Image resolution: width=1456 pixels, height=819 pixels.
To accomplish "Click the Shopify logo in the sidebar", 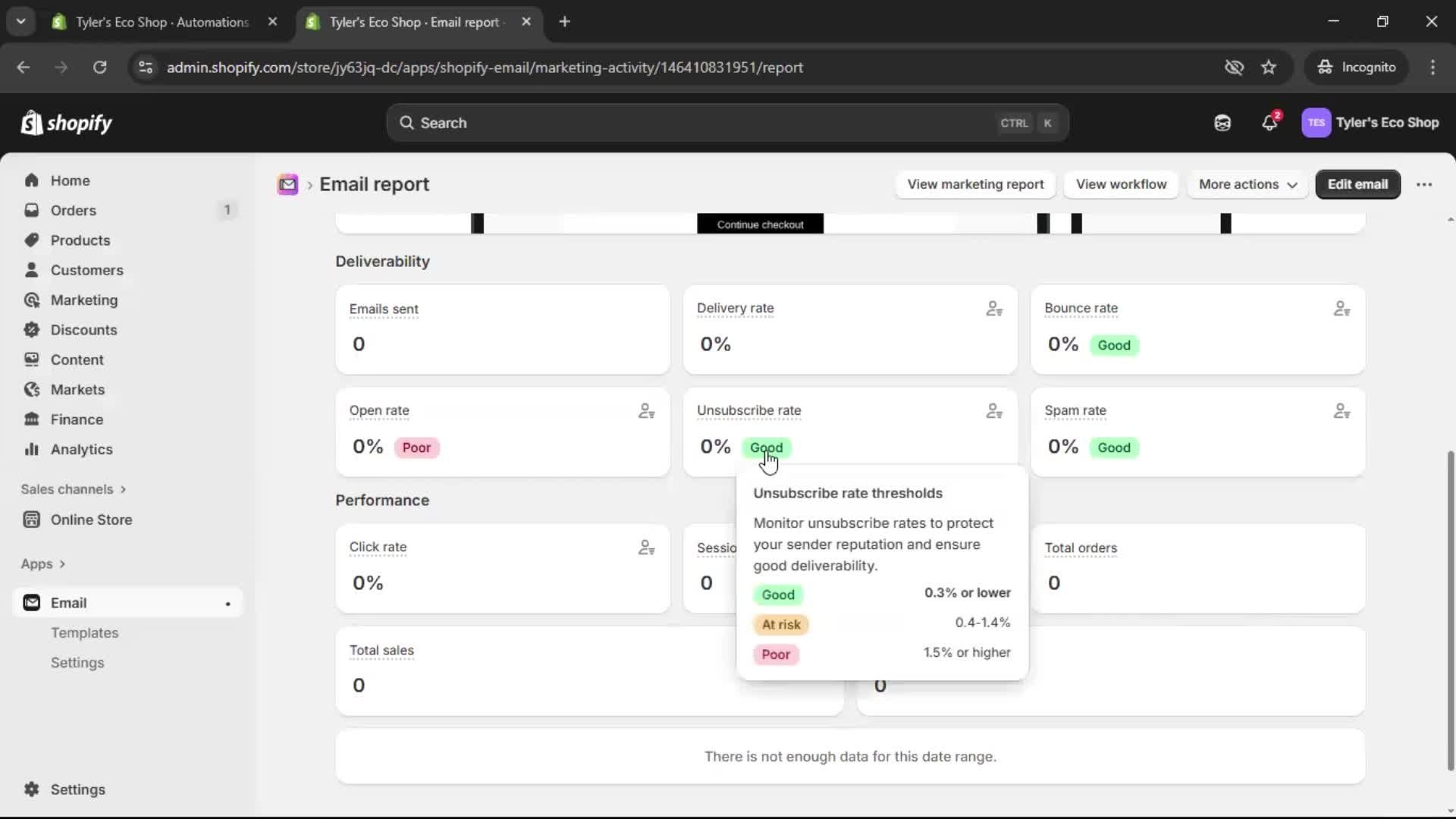I will click(x=66, y=123).
